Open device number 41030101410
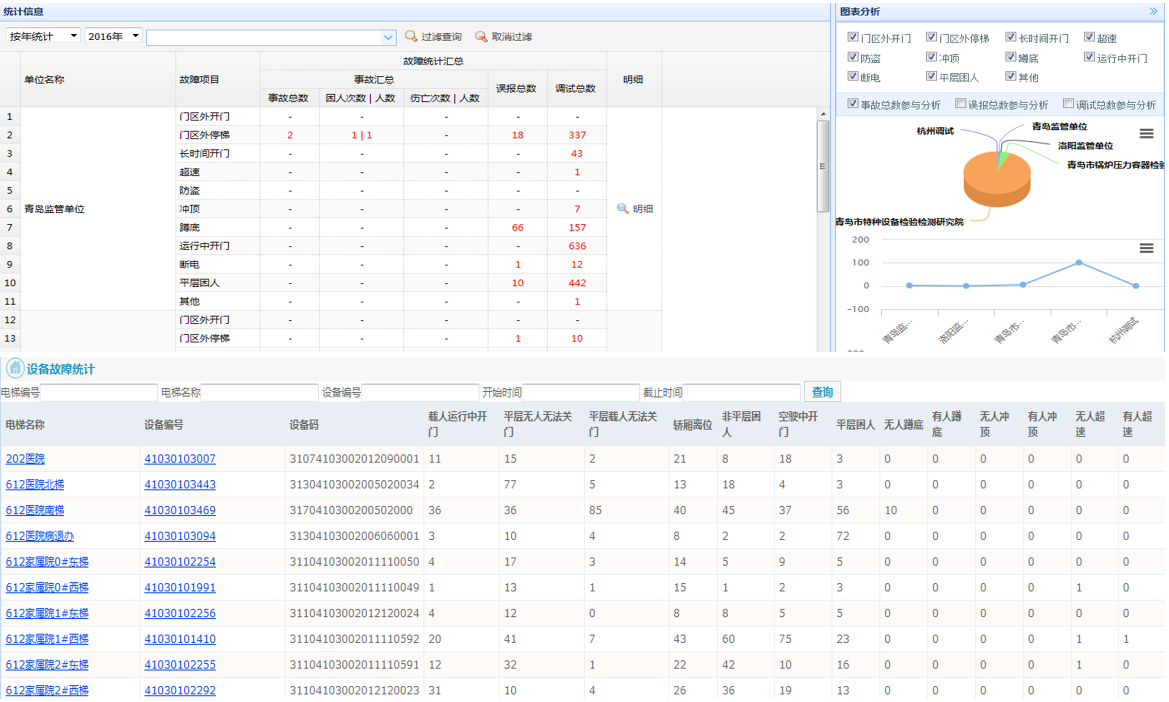This screenshot has width=1169, height=702. click(180, 639)
